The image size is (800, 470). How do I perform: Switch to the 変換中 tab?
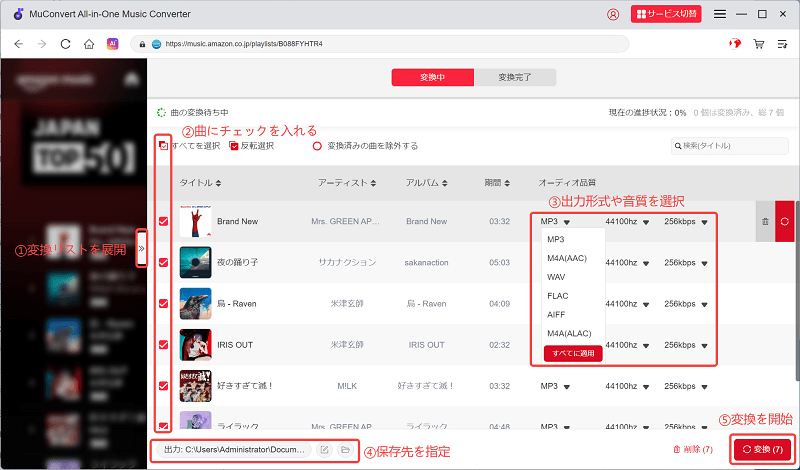point(433,78)
